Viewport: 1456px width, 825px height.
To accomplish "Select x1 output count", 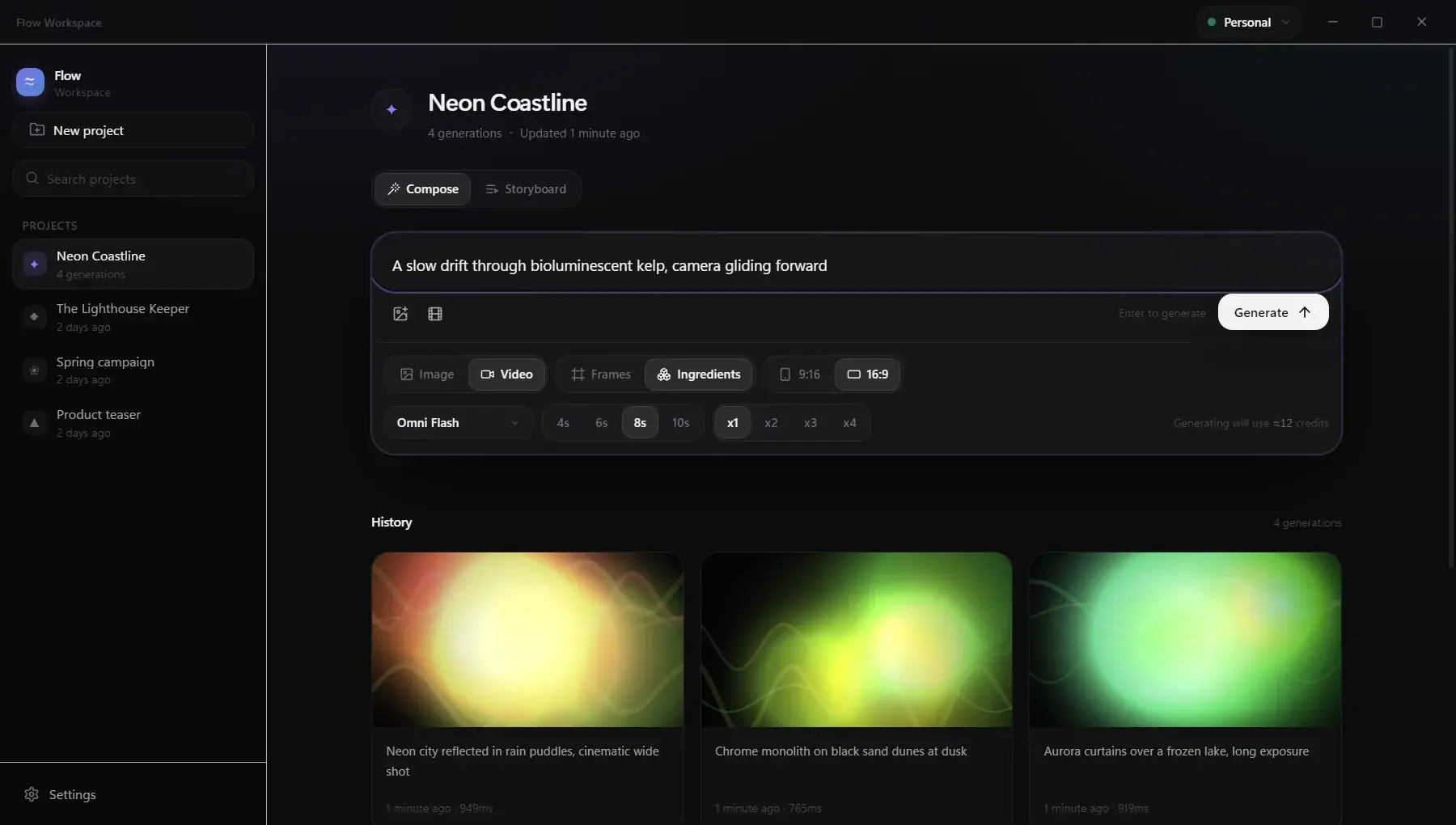I will 732,423.
